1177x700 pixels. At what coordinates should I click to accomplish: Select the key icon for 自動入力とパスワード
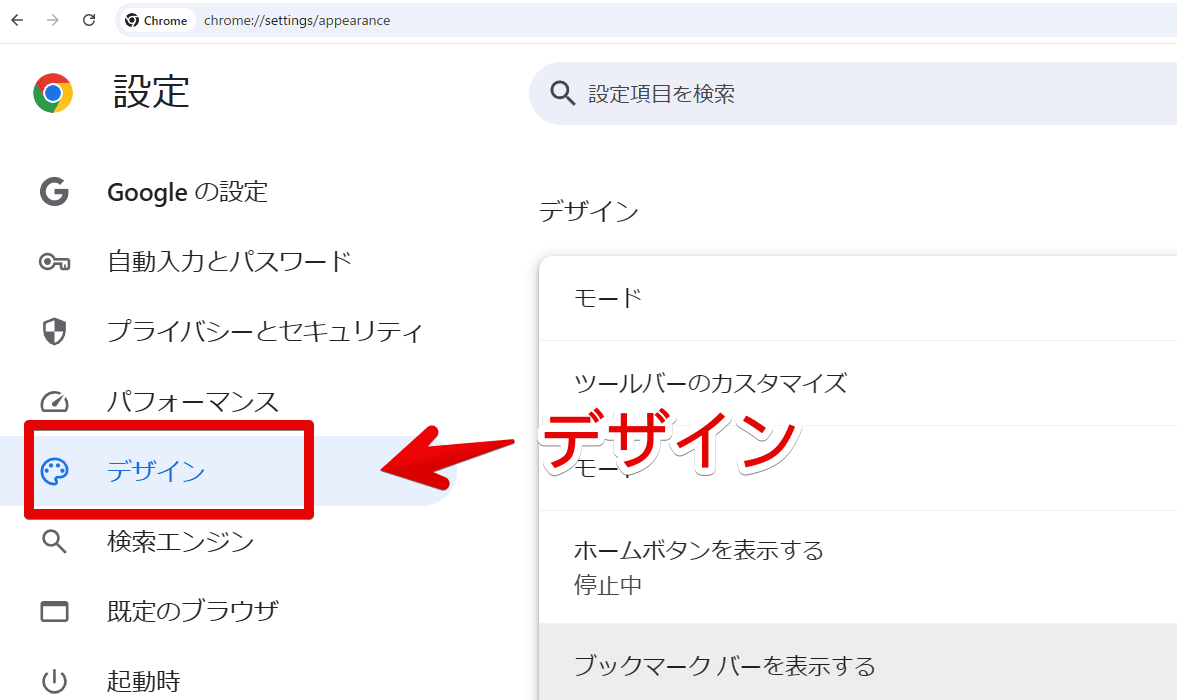[x=54, y=262]
